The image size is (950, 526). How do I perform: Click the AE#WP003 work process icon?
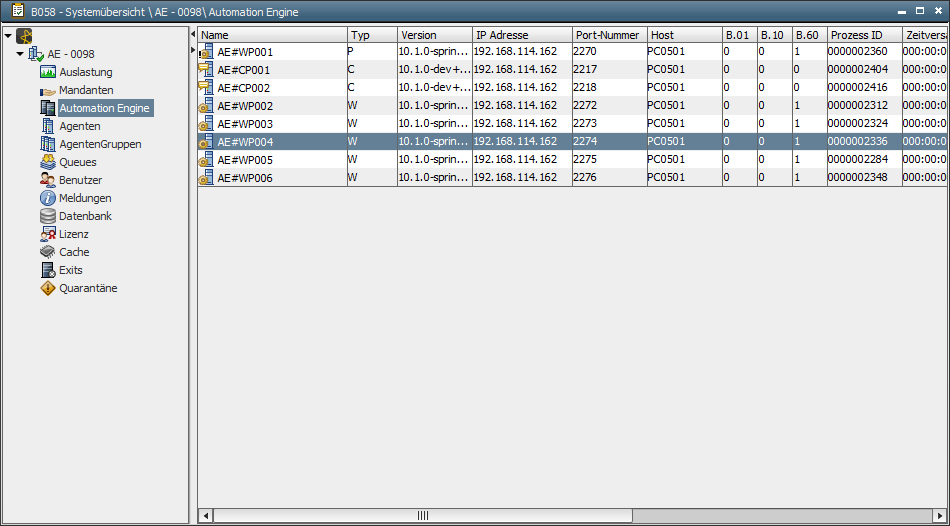click(206, 124)
